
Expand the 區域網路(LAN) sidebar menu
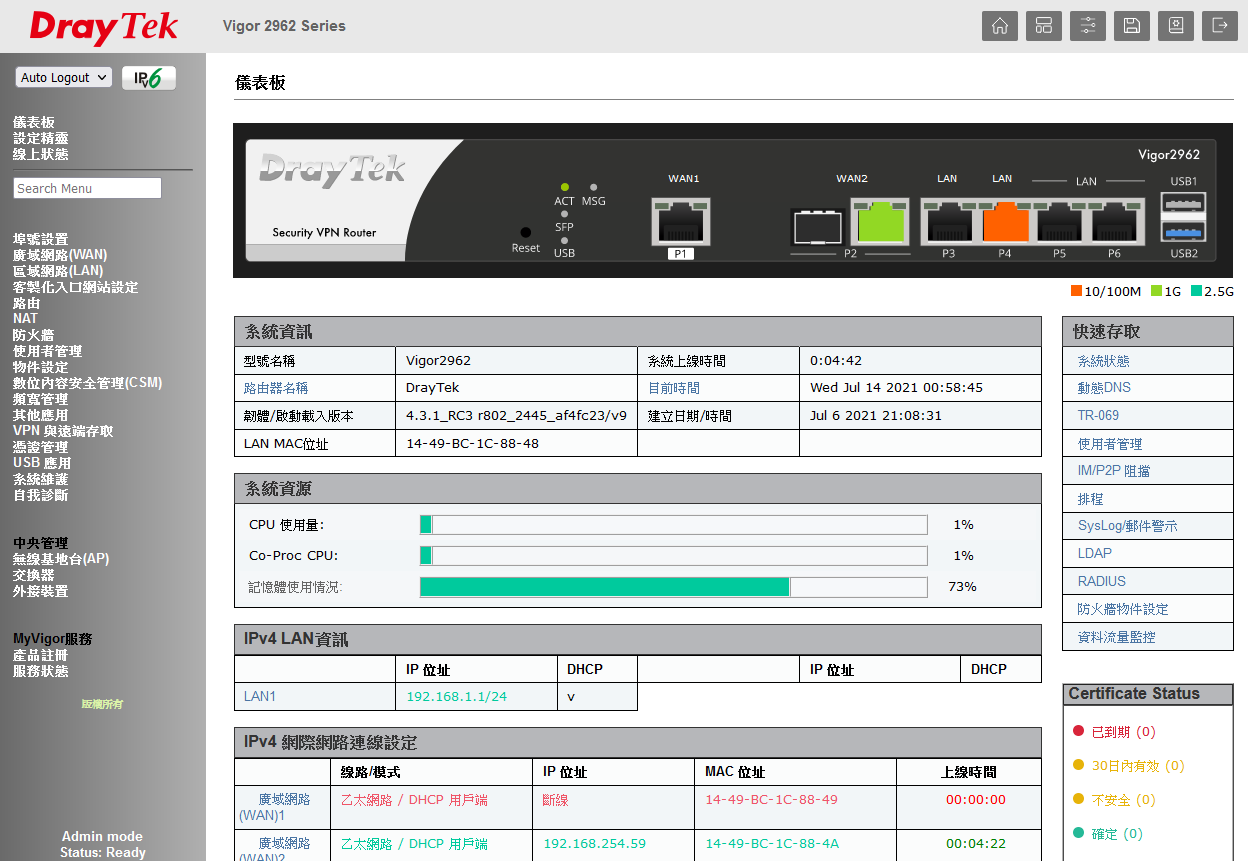[x=58, y=271]
